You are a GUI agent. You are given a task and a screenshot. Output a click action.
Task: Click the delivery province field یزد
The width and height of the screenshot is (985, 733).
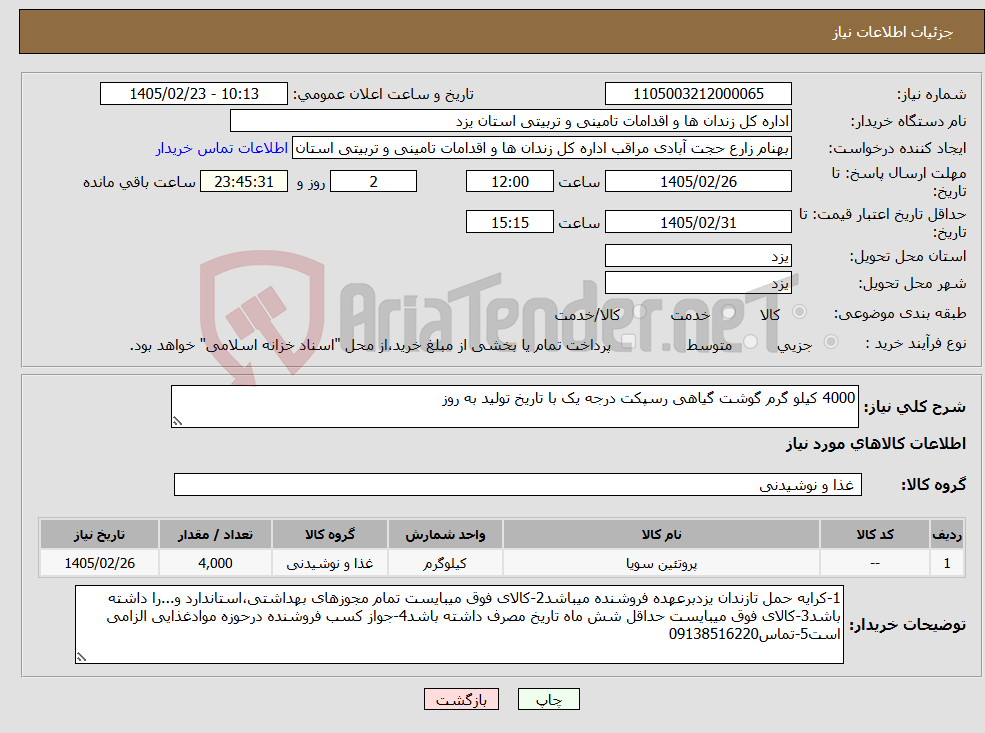(698, 256)
